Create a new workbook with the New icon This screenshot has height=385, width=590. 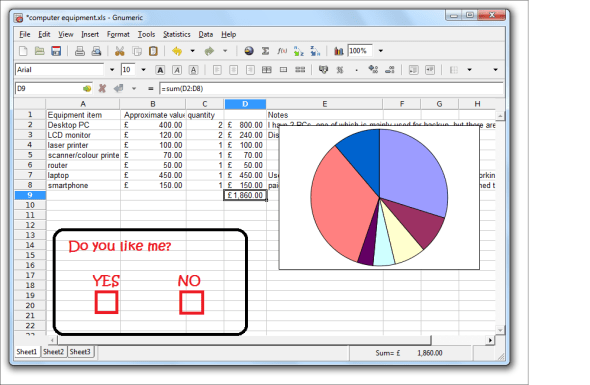coord(23,51)
